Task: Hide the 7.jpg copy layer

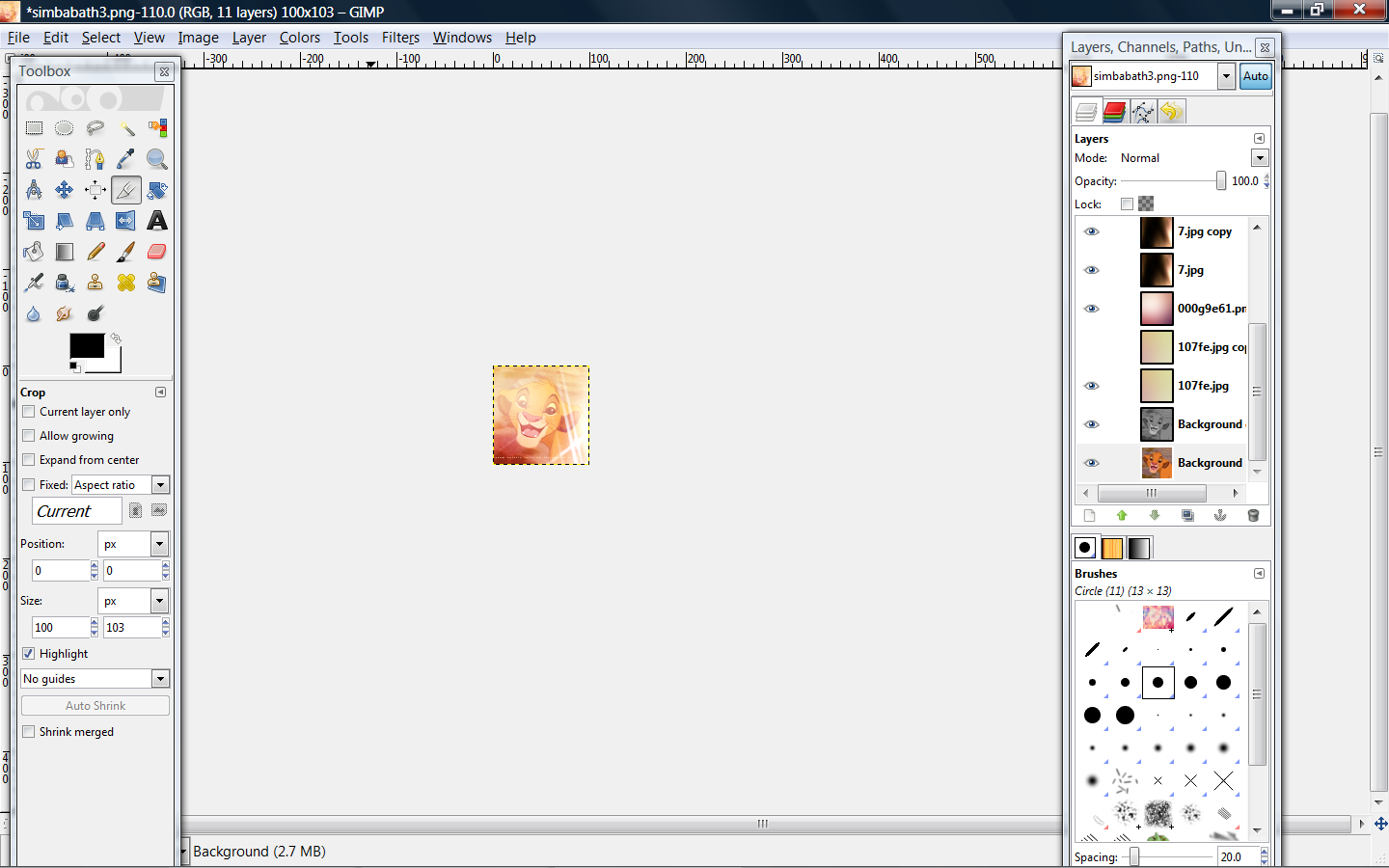Action: [1091, 231]
